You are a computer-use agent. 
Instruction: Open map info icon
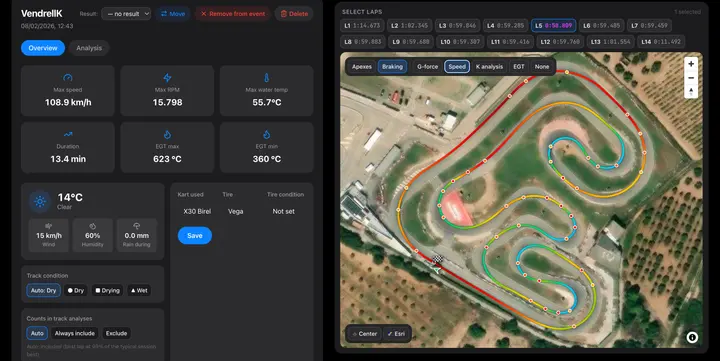pyautogui.click(x=692, y=338)
